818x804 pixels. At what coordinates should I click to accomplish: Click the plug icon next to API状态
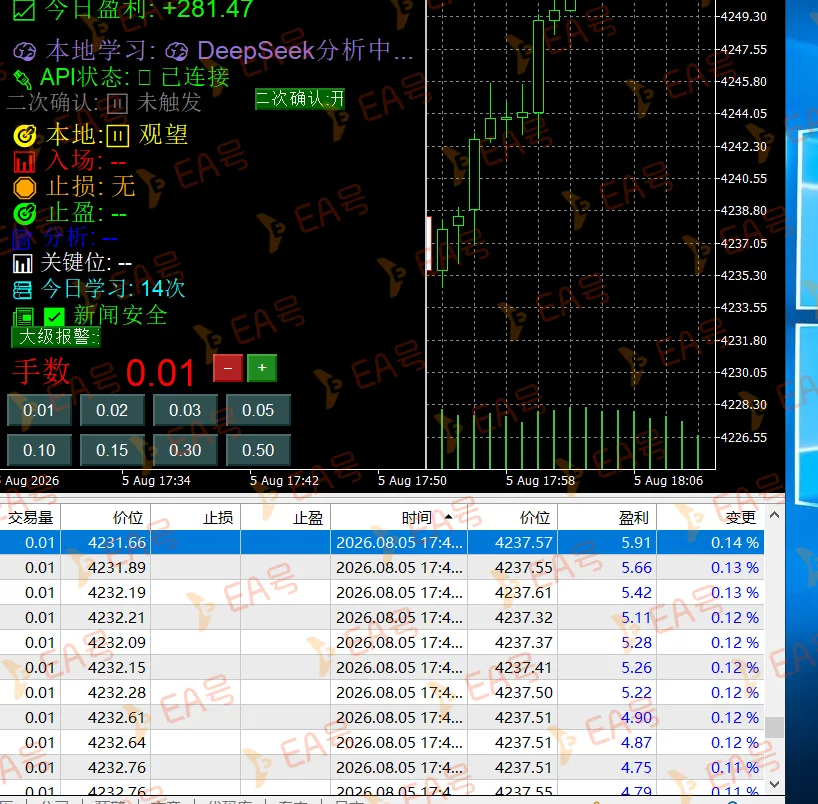22,78
